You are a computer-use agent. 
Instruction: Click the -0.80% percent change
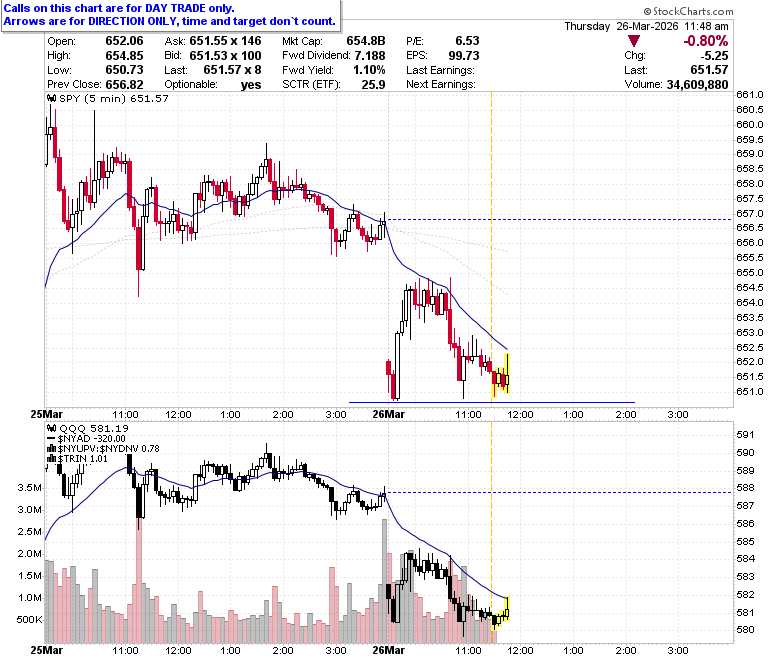tap(706, 41)
